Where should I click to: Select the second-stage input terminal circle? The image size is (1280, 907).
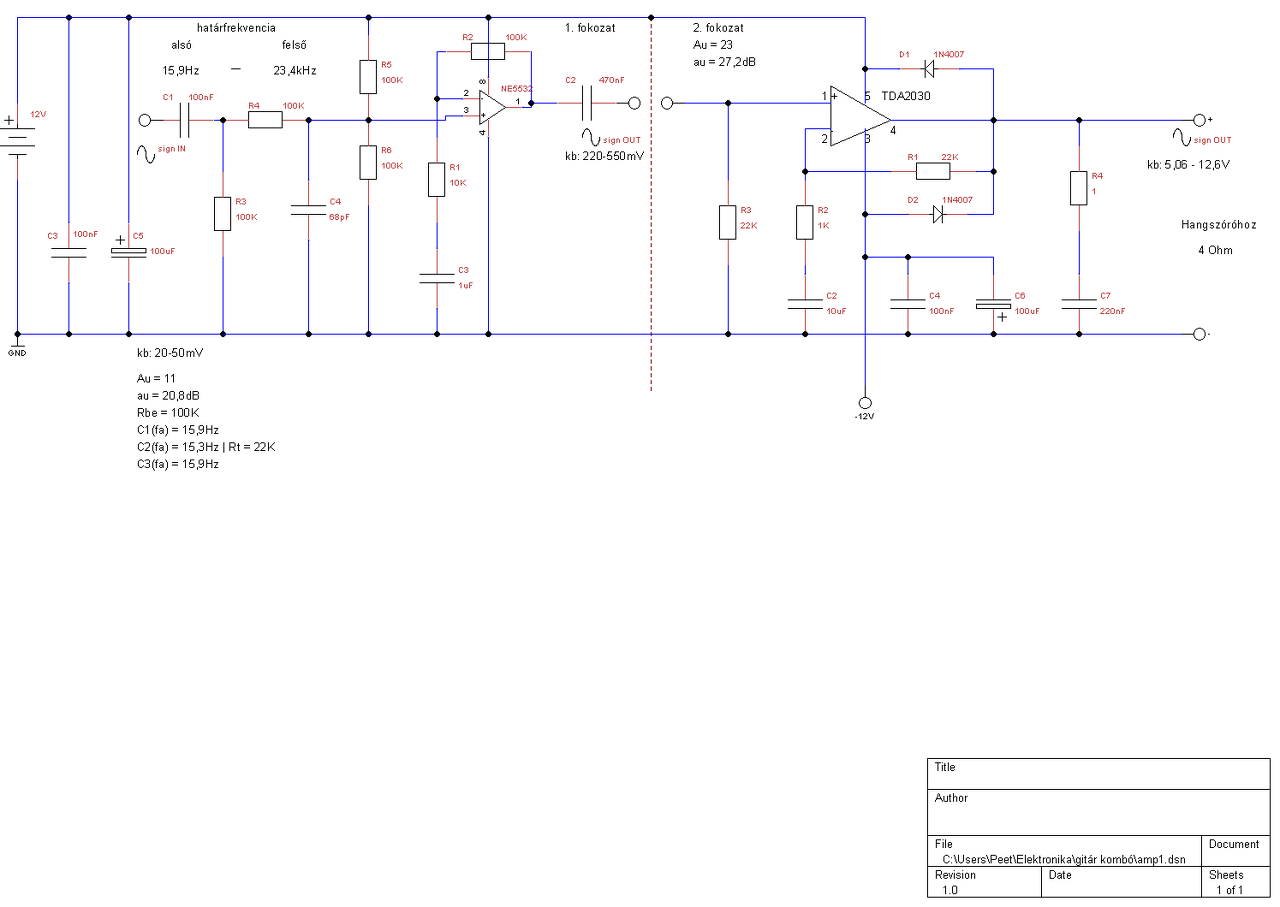(x=668, y=102)
